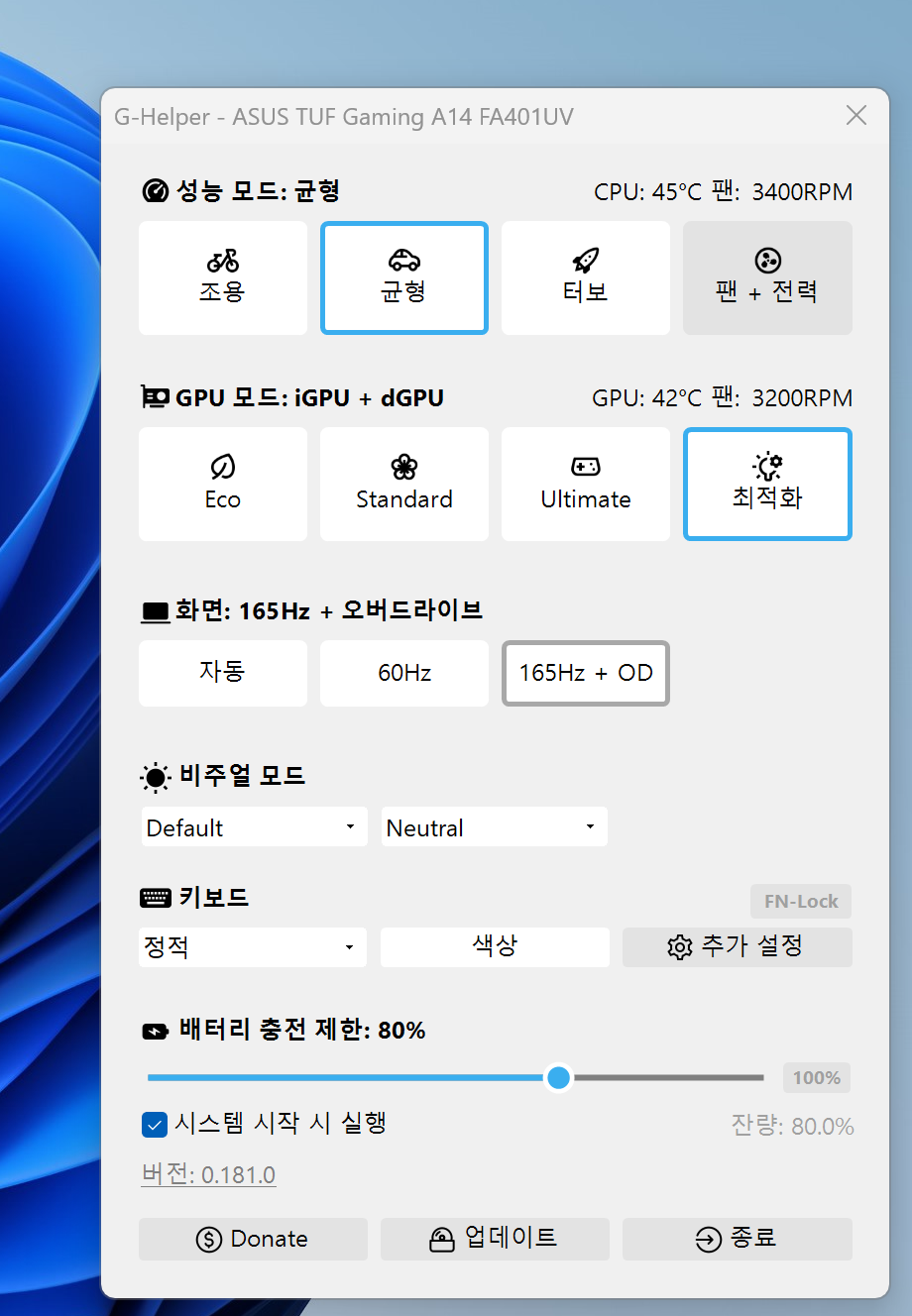
Task: Close the G-Helper window
Action: (x=856, y=116)
